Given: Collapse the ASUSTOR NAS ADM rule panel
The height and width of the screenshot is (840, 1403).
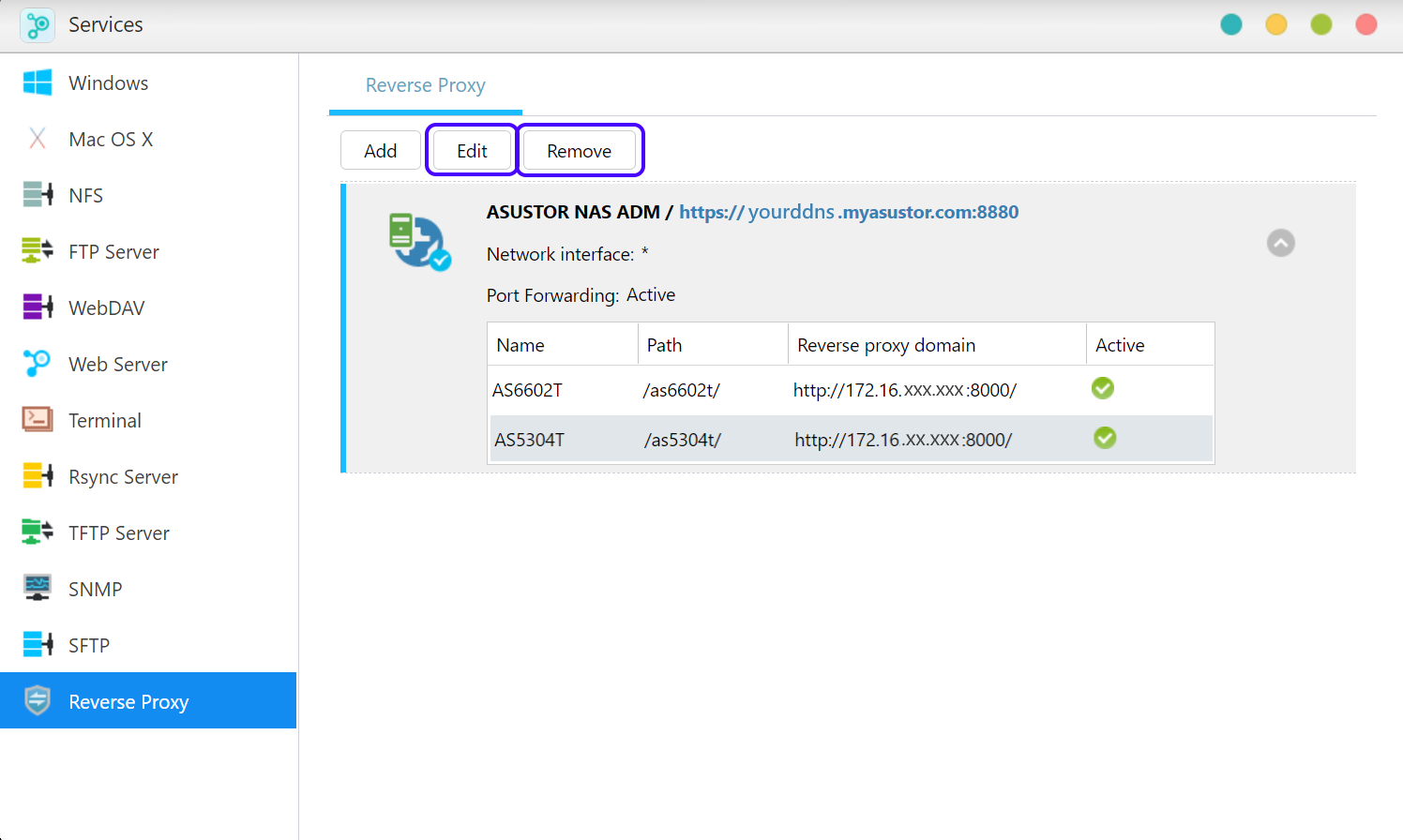Looking at the screenshot, I should [x=1281, y=243].
